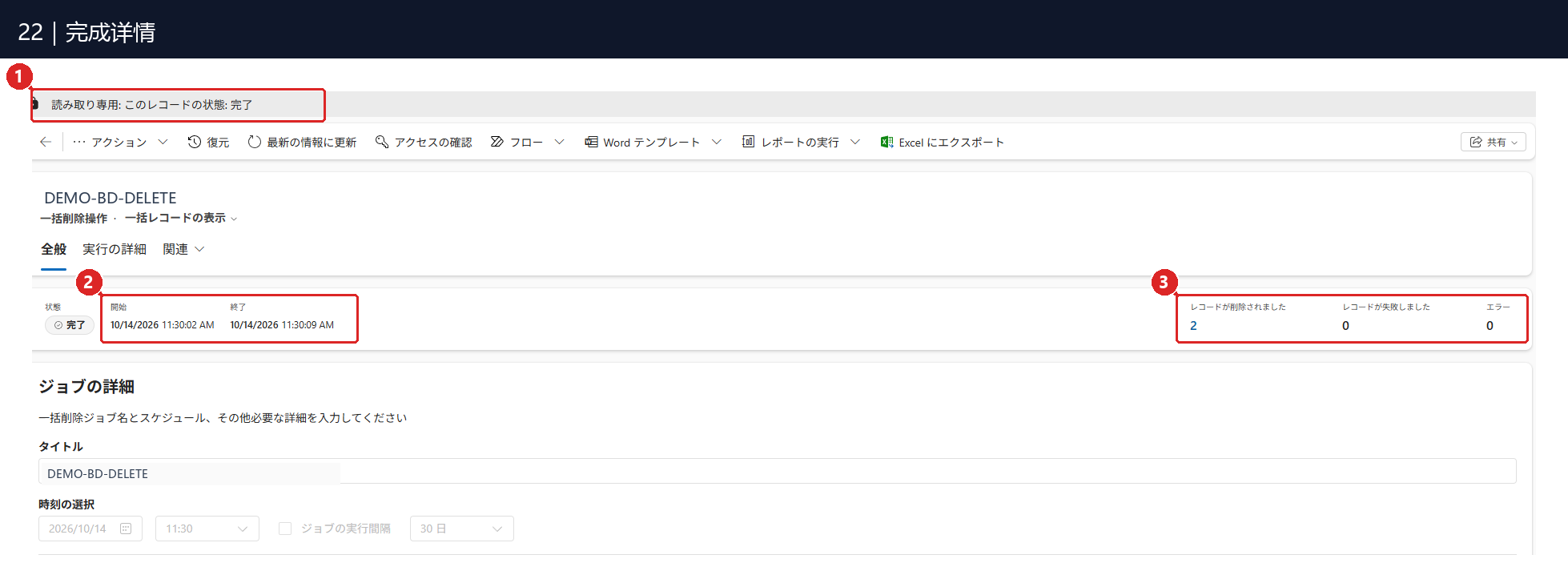This screenshot has height=587, width=1568.
Task: Refresh with 最新の情報に更新 icon
Action: (255, 142)
